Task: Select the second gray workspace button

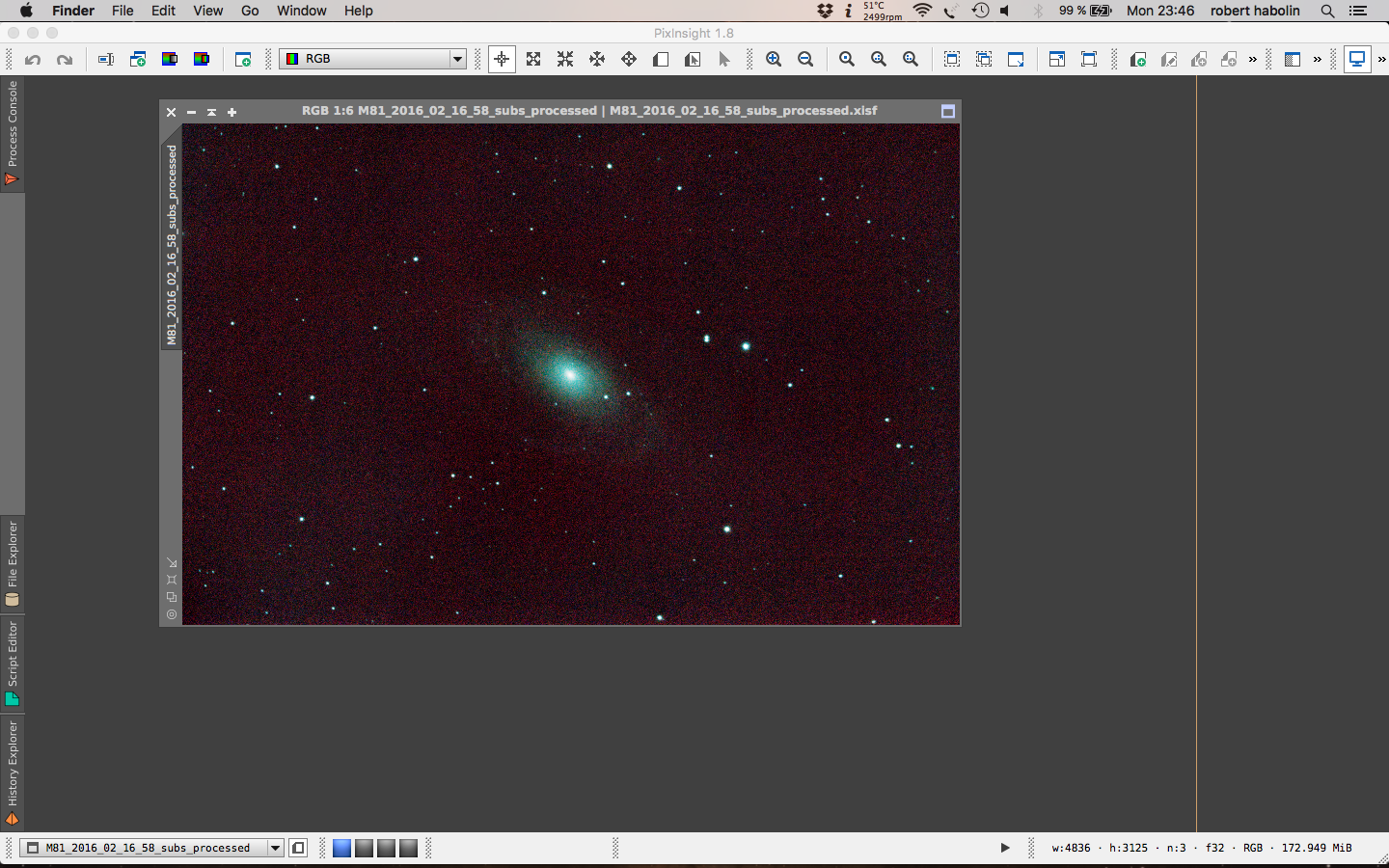Action: [364, 848]
